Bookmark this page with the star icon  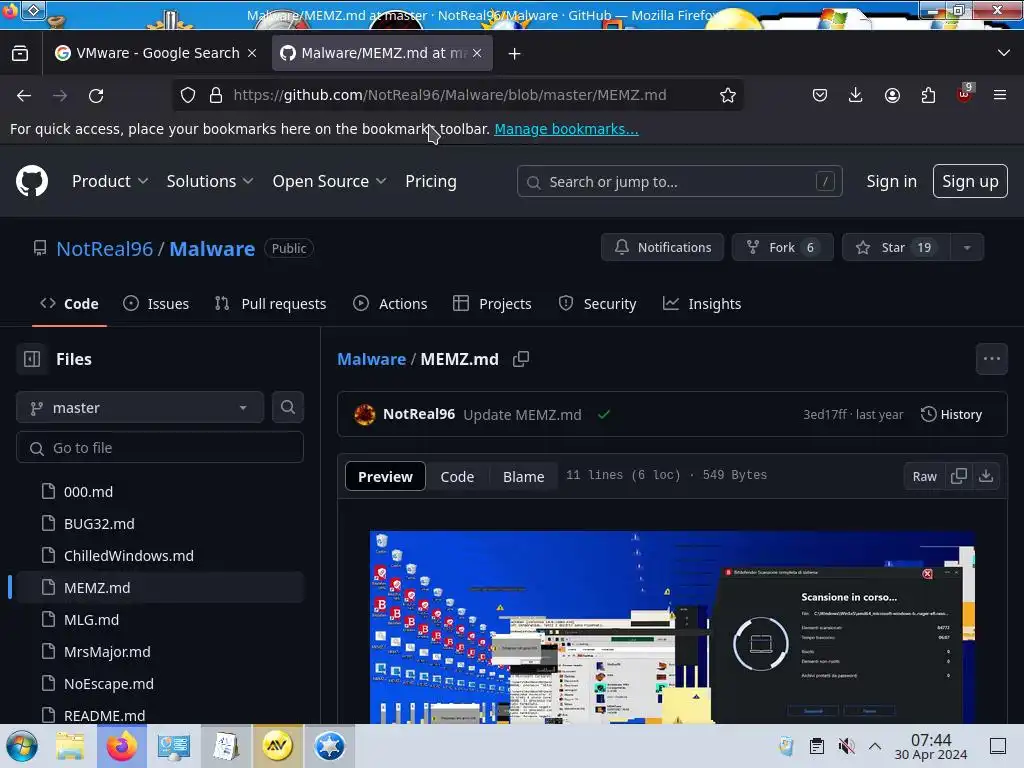728,95
